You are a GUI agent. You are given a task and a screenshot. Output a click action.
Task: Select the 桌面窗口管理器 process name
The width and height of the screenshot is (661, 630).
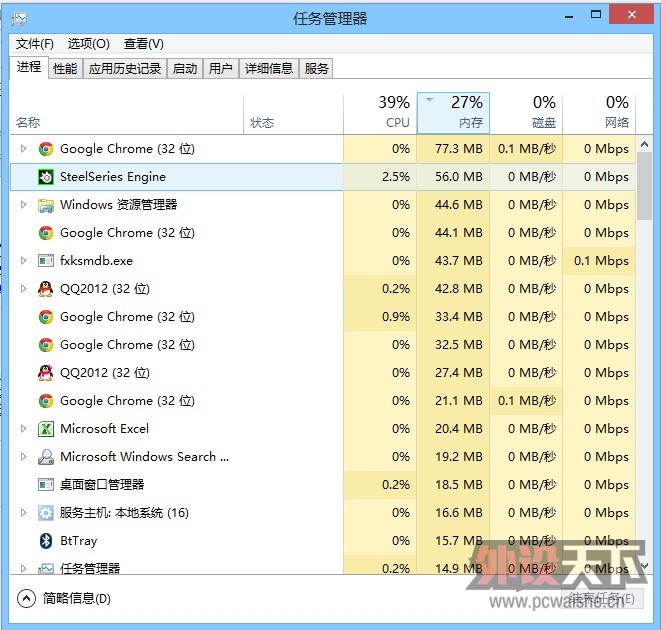(102, 485)
